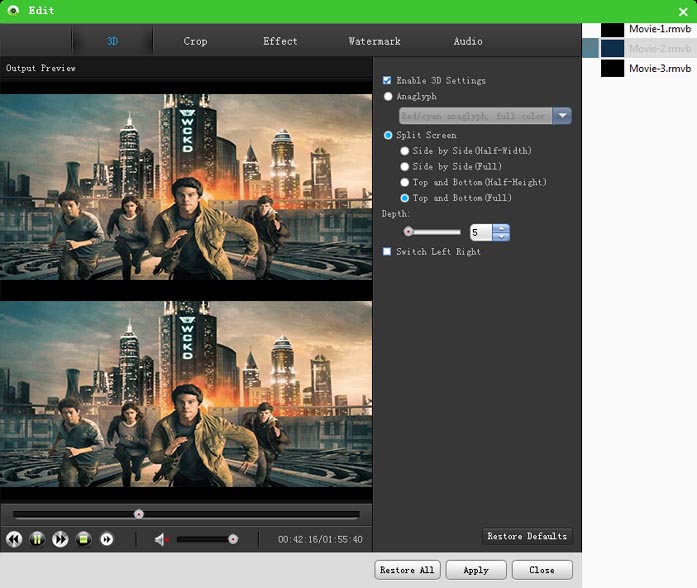Click the next frame step button
The image size is (697, 588).
107,539
